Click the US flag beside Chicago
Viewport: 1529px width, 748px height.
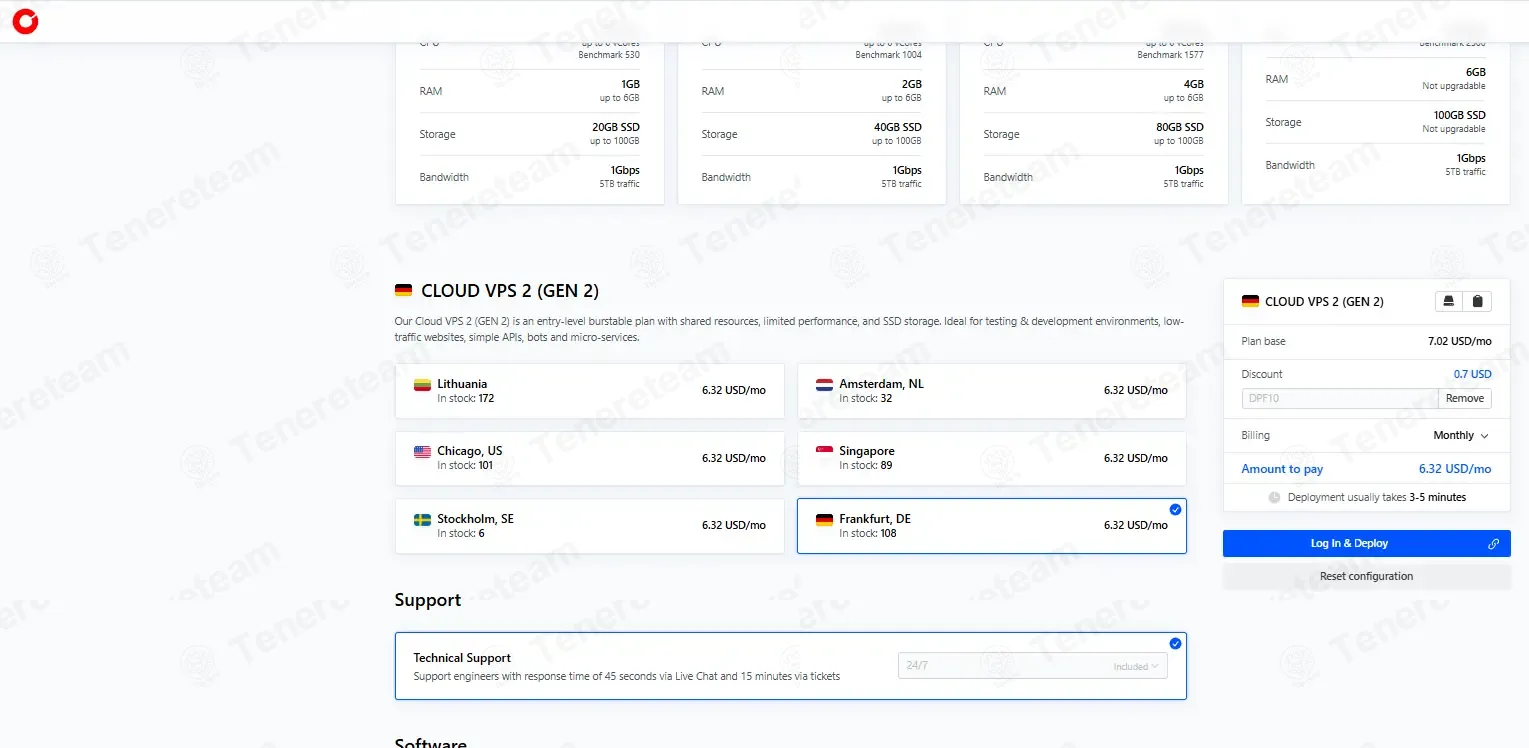(x=422, y=452)
